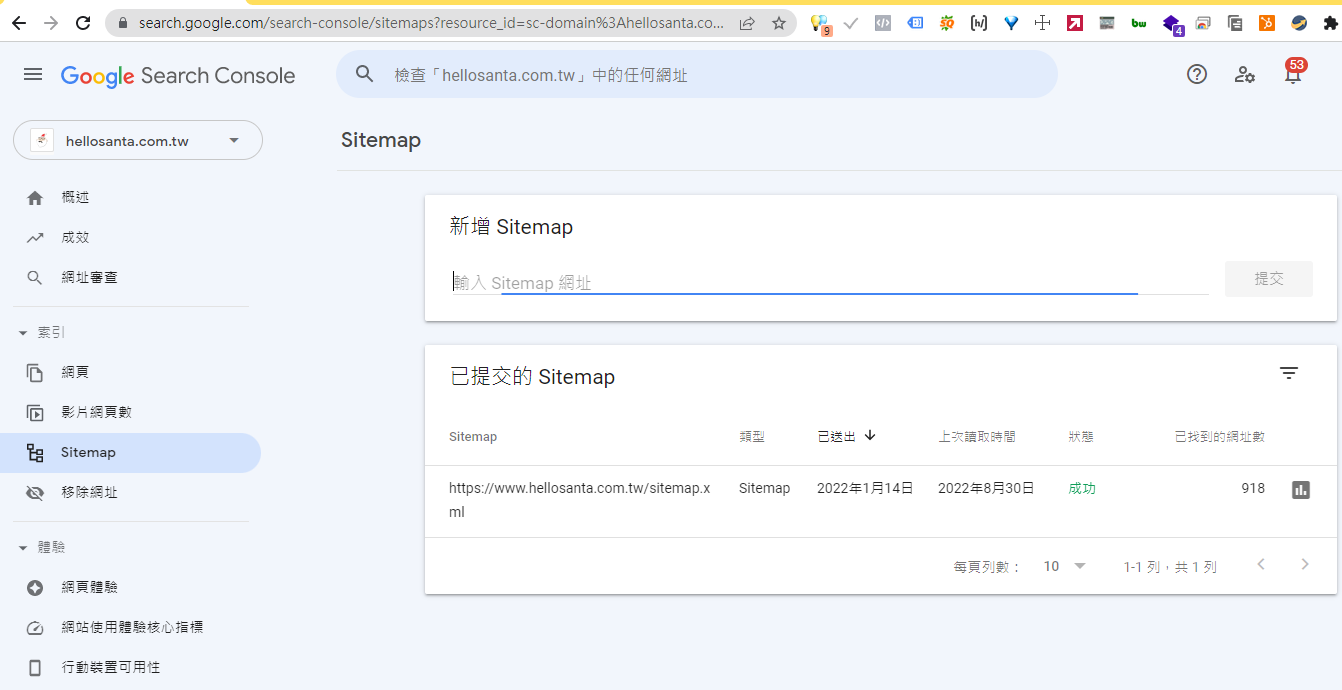
Task: Open the Extensions puzzle piece menu
Action: 1330,23
